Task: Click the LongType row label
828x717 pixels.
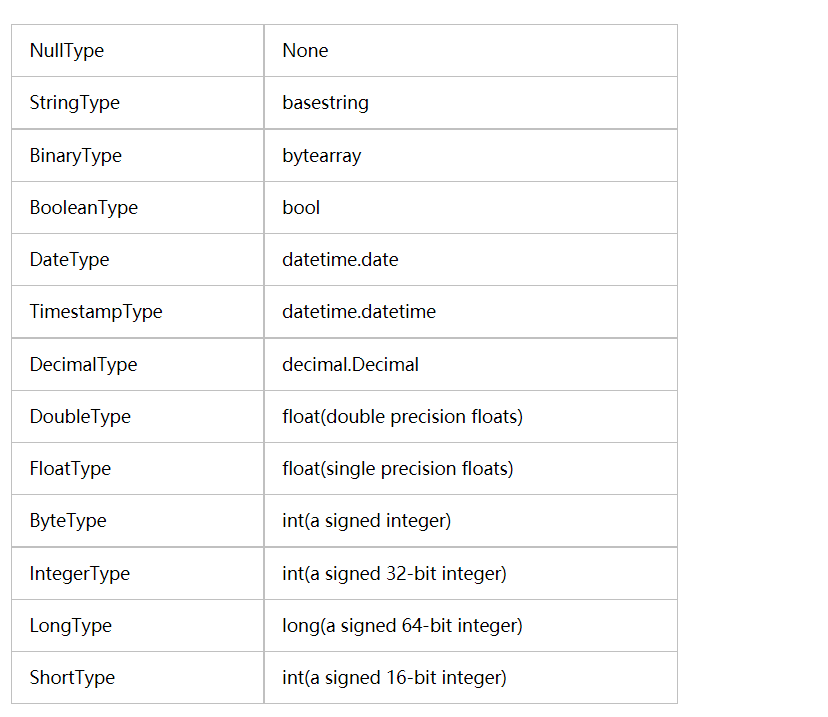Action: tap(70, 626)
